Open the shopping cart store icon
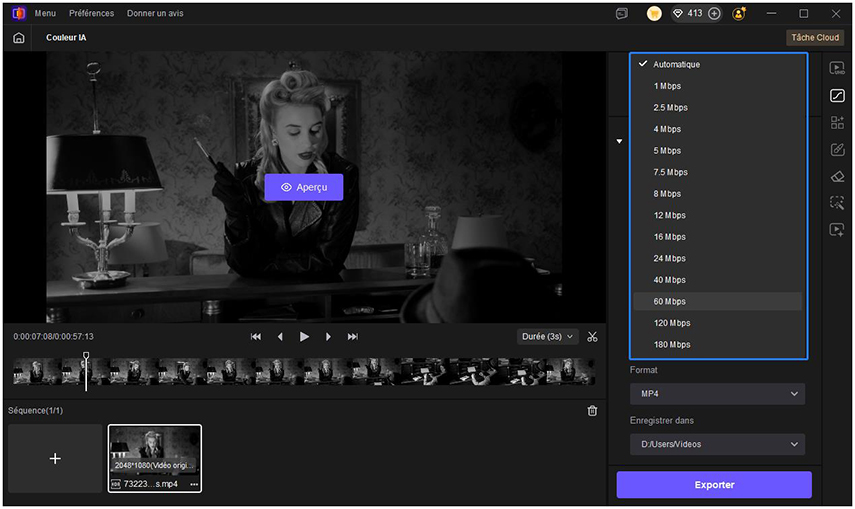855x509 pixels. coord(654,14)
